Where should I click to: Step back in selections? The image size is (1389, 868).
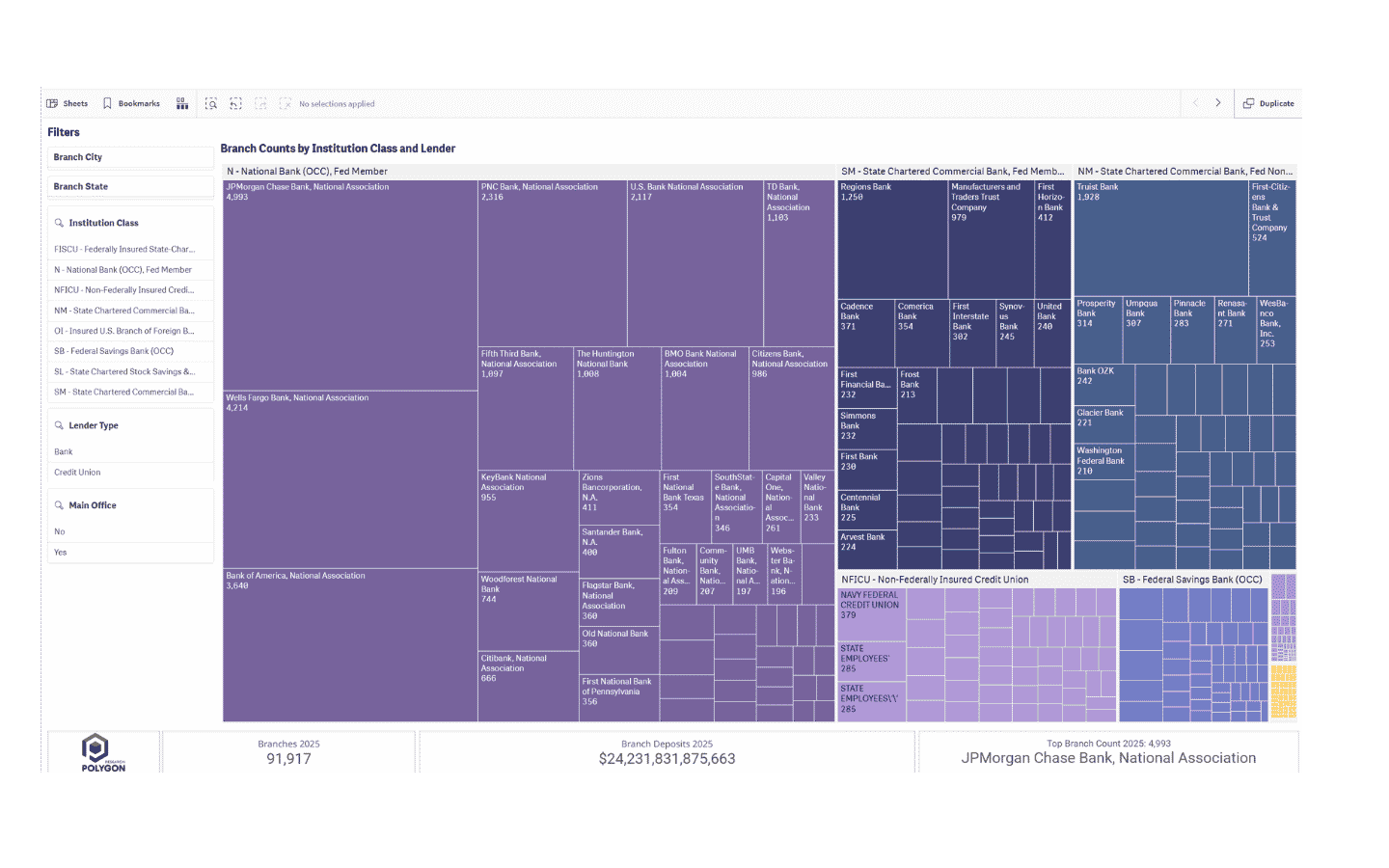point(235,103)
